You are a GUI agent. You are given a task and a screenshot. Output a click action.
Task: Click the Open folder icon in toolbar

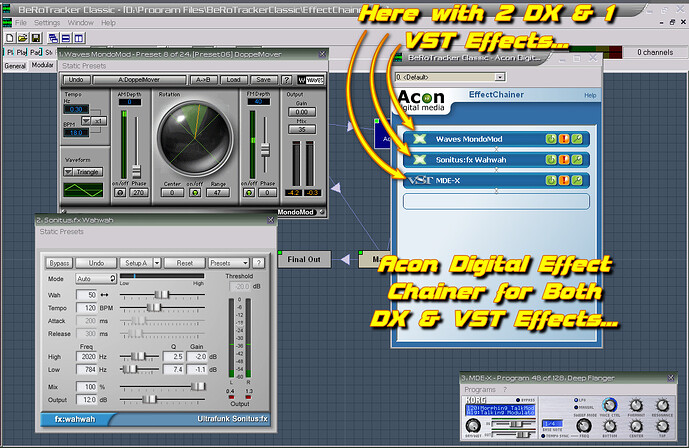point(21,36)
